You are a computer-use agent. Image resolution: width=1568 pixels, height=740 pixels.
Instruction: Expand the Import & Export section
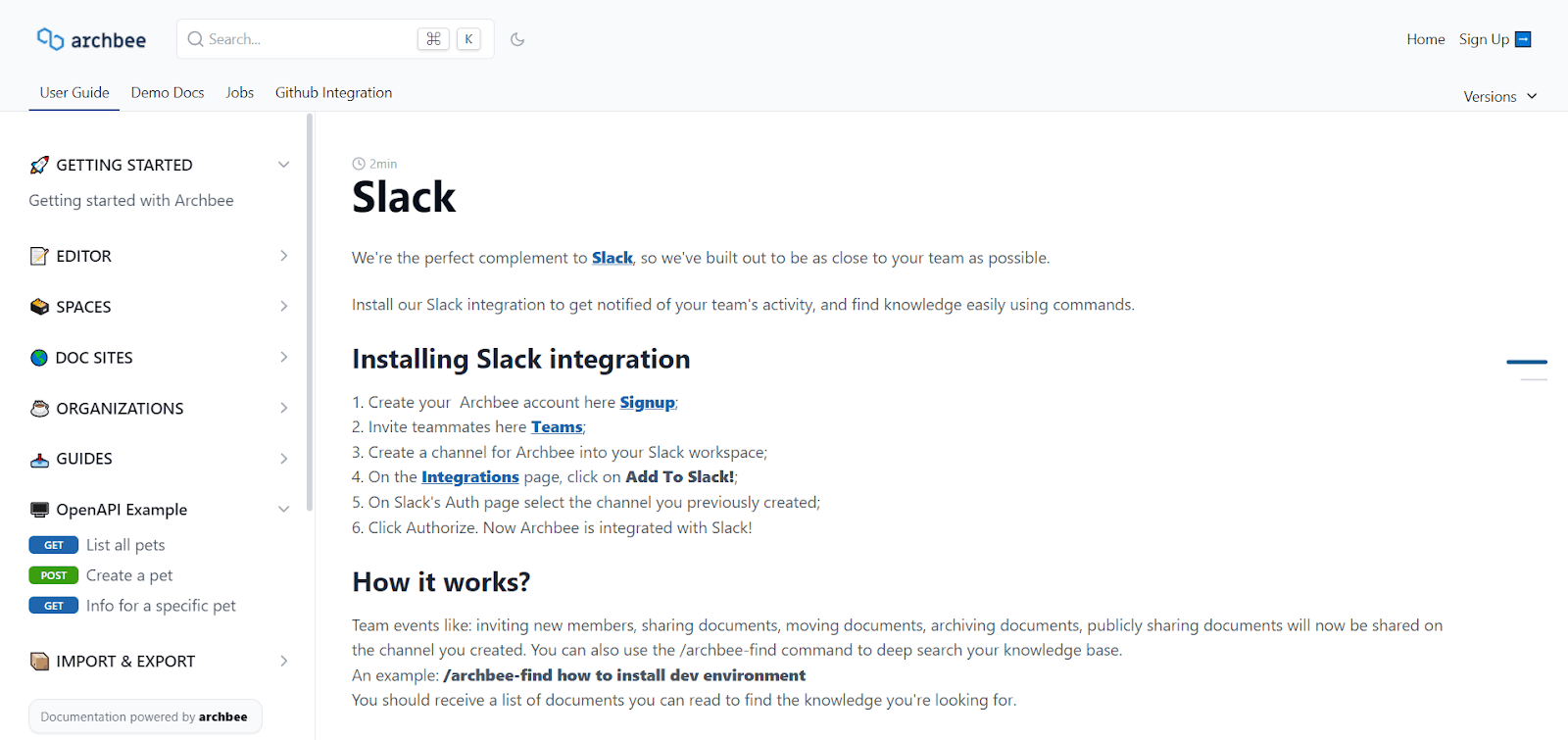click(283, 662)
